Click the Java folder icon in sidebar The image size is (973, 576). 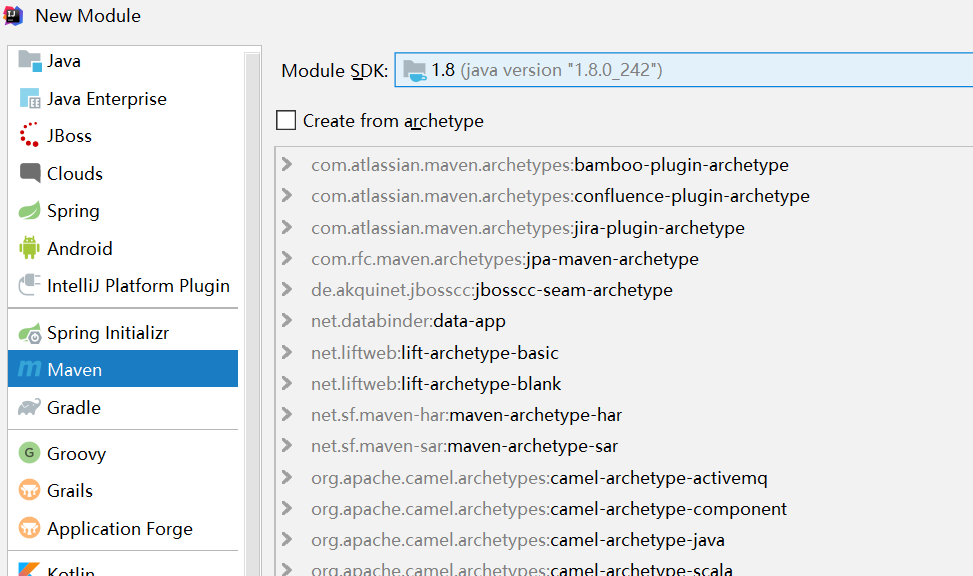(x=30, y=61)
